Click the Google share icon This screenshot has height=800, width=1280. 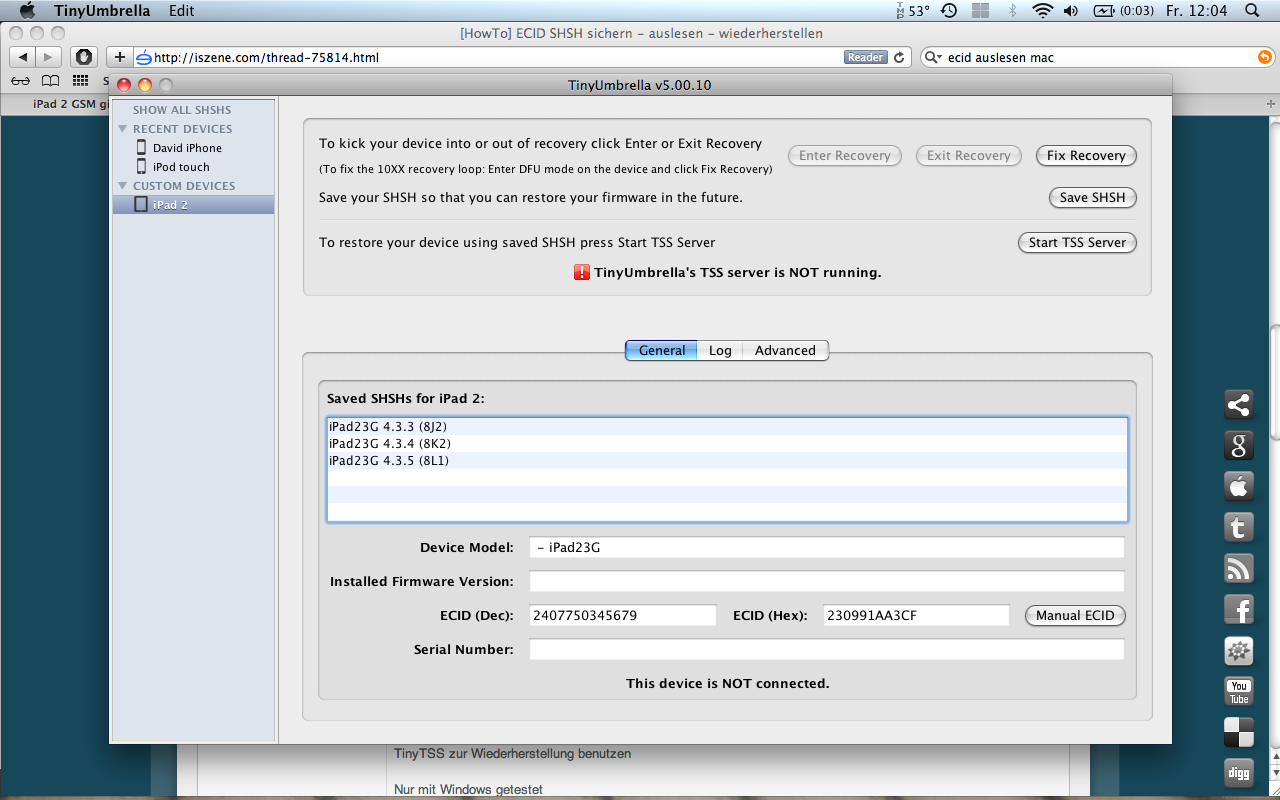[x=1239, y=445]
